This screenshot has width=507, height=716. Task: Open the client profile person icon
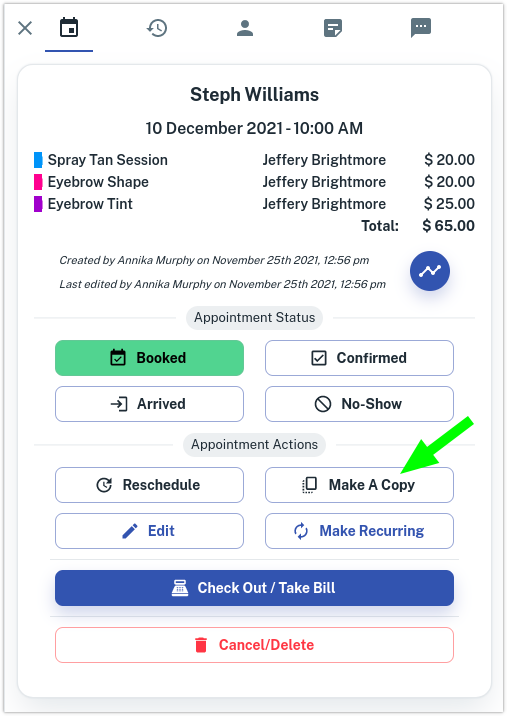[245, 28]
